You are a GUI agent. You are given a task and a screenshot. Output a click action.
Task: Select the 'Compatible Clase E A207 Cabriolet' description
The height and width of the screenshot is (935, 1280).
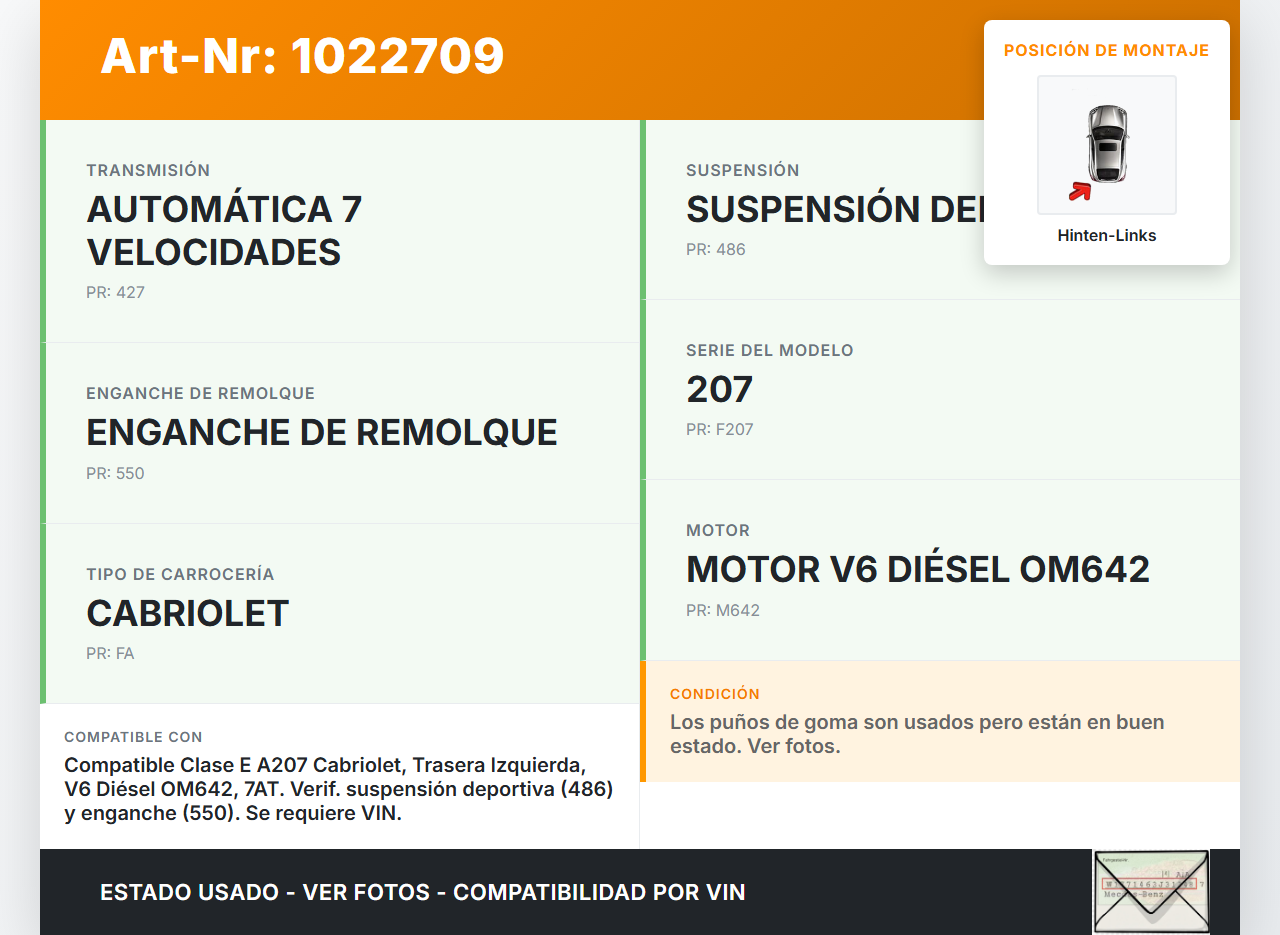(x=339, y=789)
